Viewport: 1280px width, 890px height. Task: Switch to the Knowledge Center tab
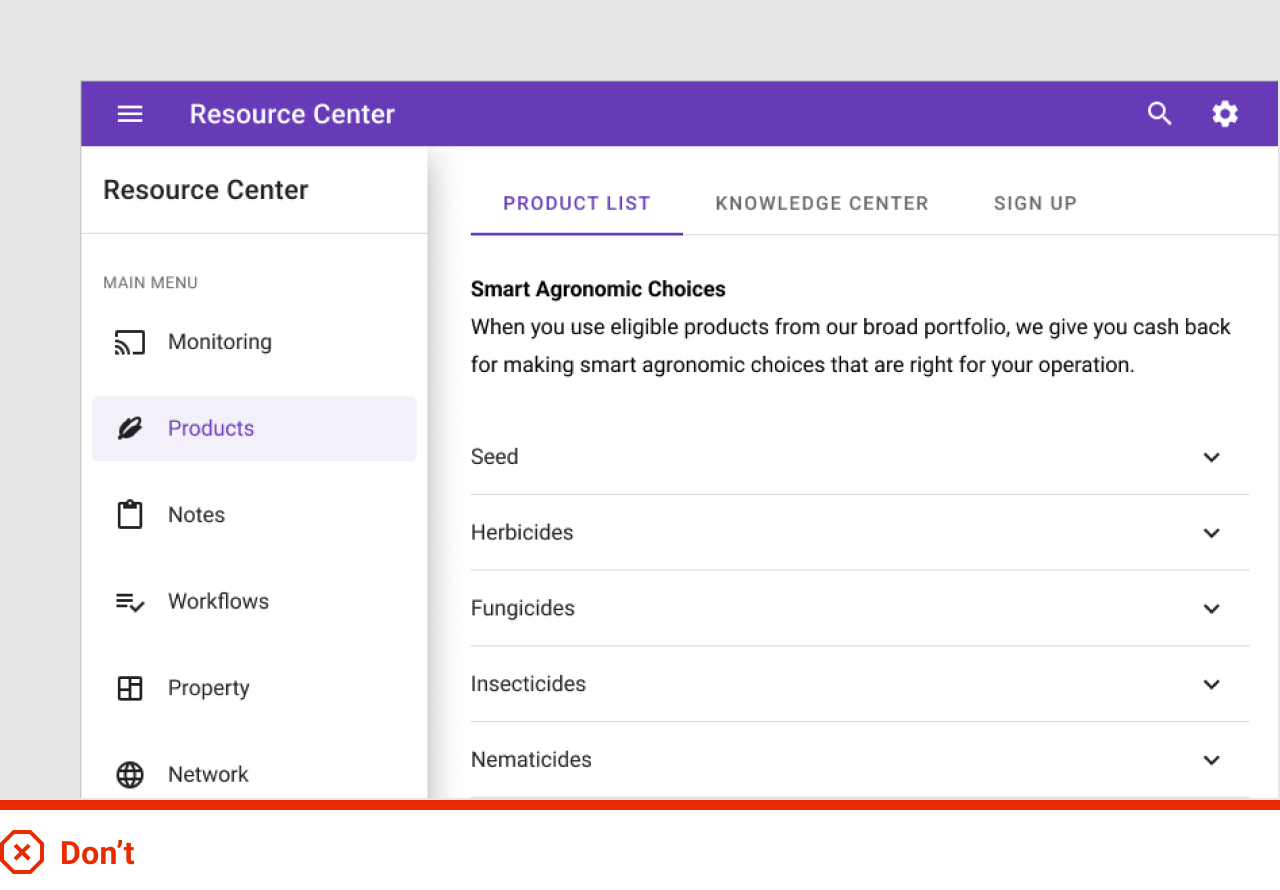coord(822,204)
